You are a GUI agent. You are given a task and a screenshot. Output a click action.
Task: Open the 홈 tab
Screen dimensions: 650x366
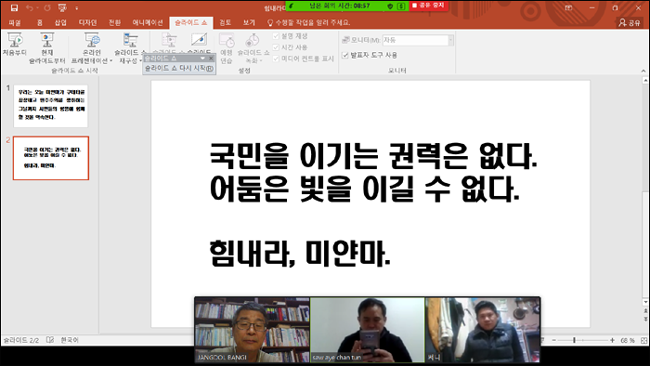pos(39,22)
